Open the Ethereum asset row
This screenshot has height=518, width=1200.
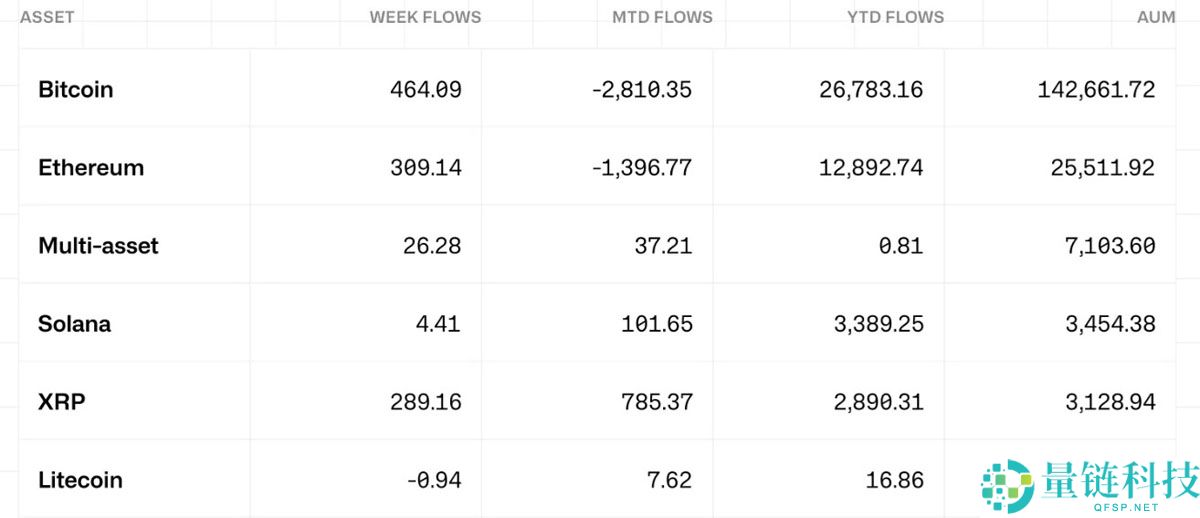(x=91, y=168)
